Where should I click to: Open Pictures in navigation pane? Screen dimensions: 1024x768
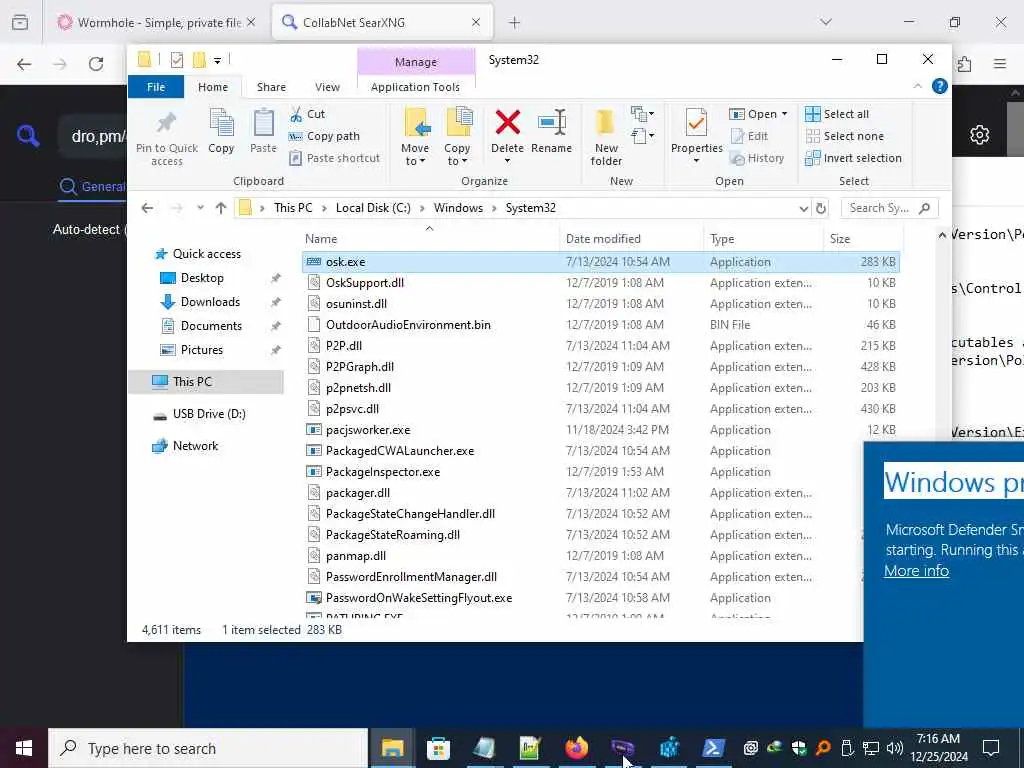tap(202, 350)
